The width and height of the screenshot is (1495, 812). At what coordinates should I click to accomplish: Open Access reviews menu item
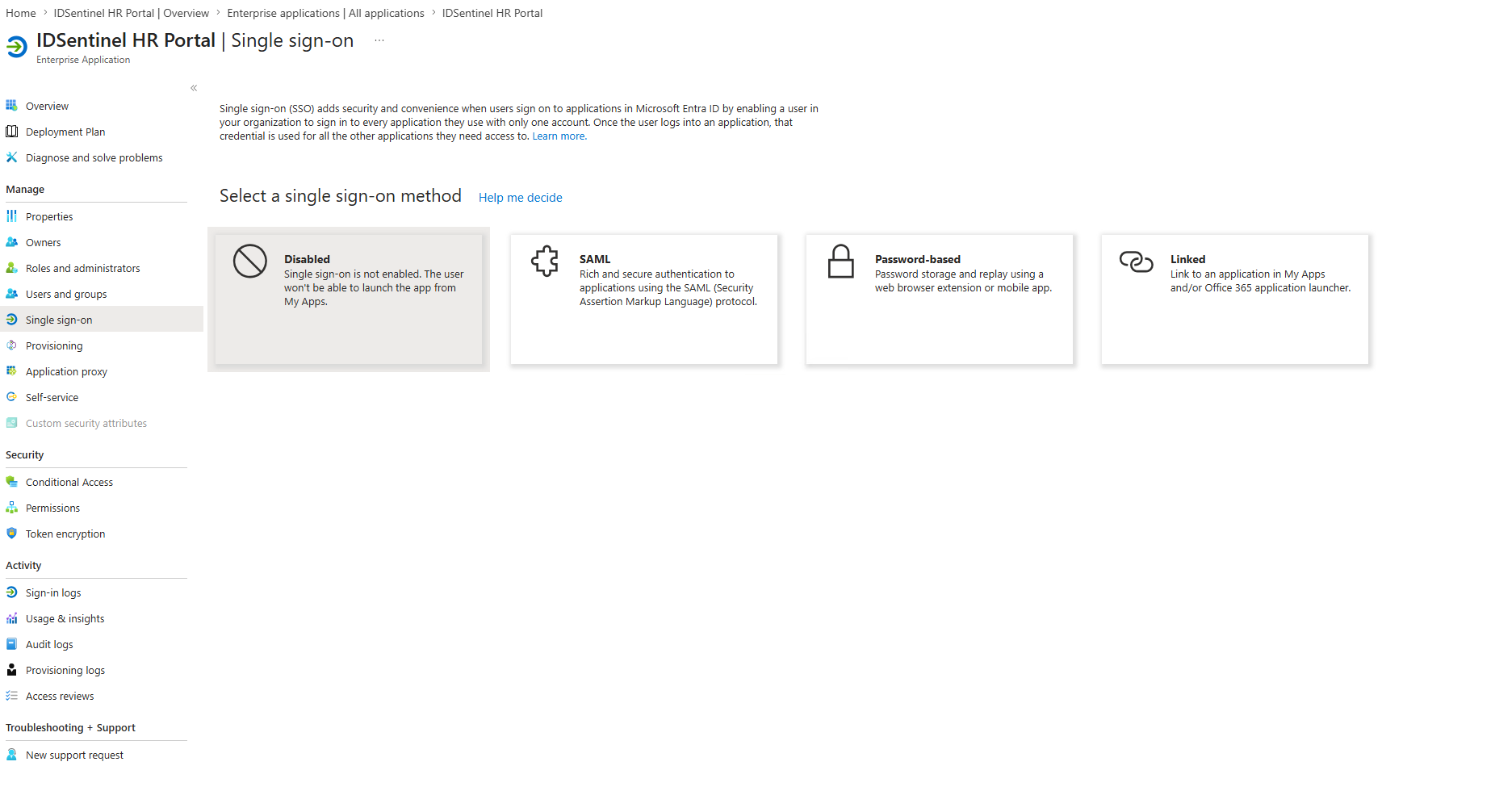tap(60, 696)
